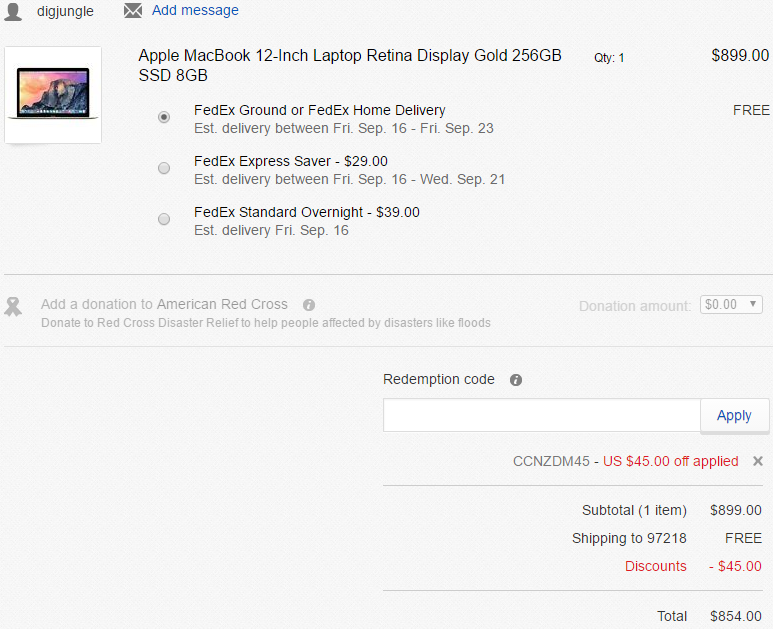Choose the FedEx Express Saver $29.00 radio button
The width and height of the screenshot is (773, 629).
pyautogui.click(x=164, y=168)
